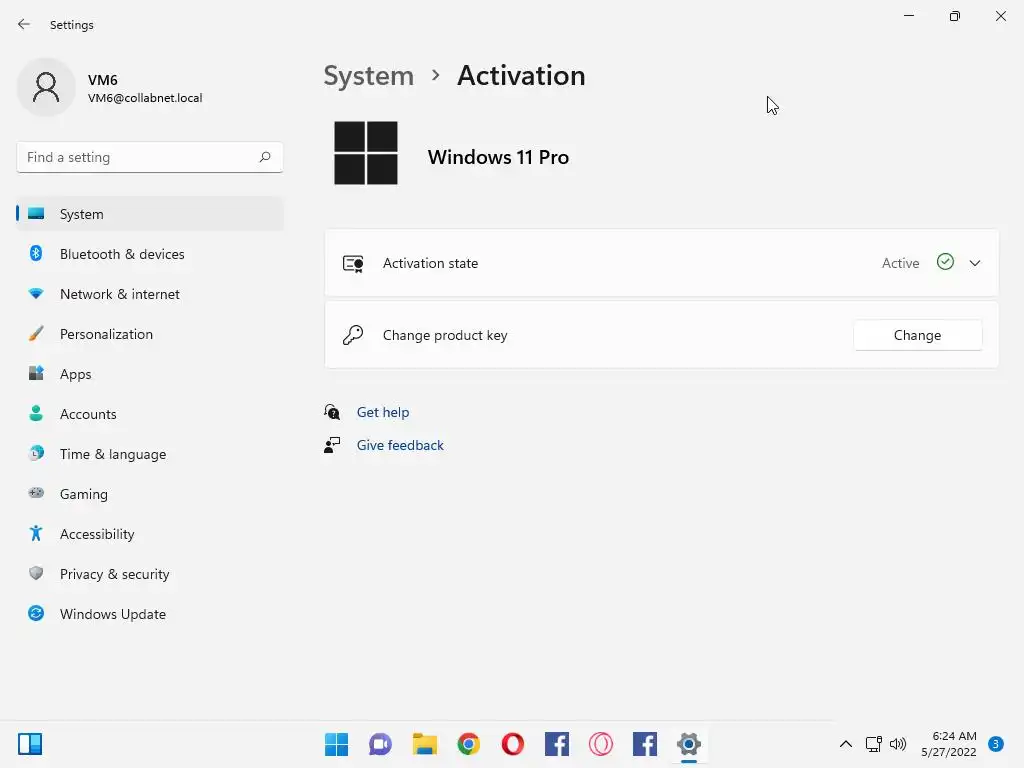Click the Give feedback link
The width and height of the screenshot is (1024, 768).
[x=400, y=445]
